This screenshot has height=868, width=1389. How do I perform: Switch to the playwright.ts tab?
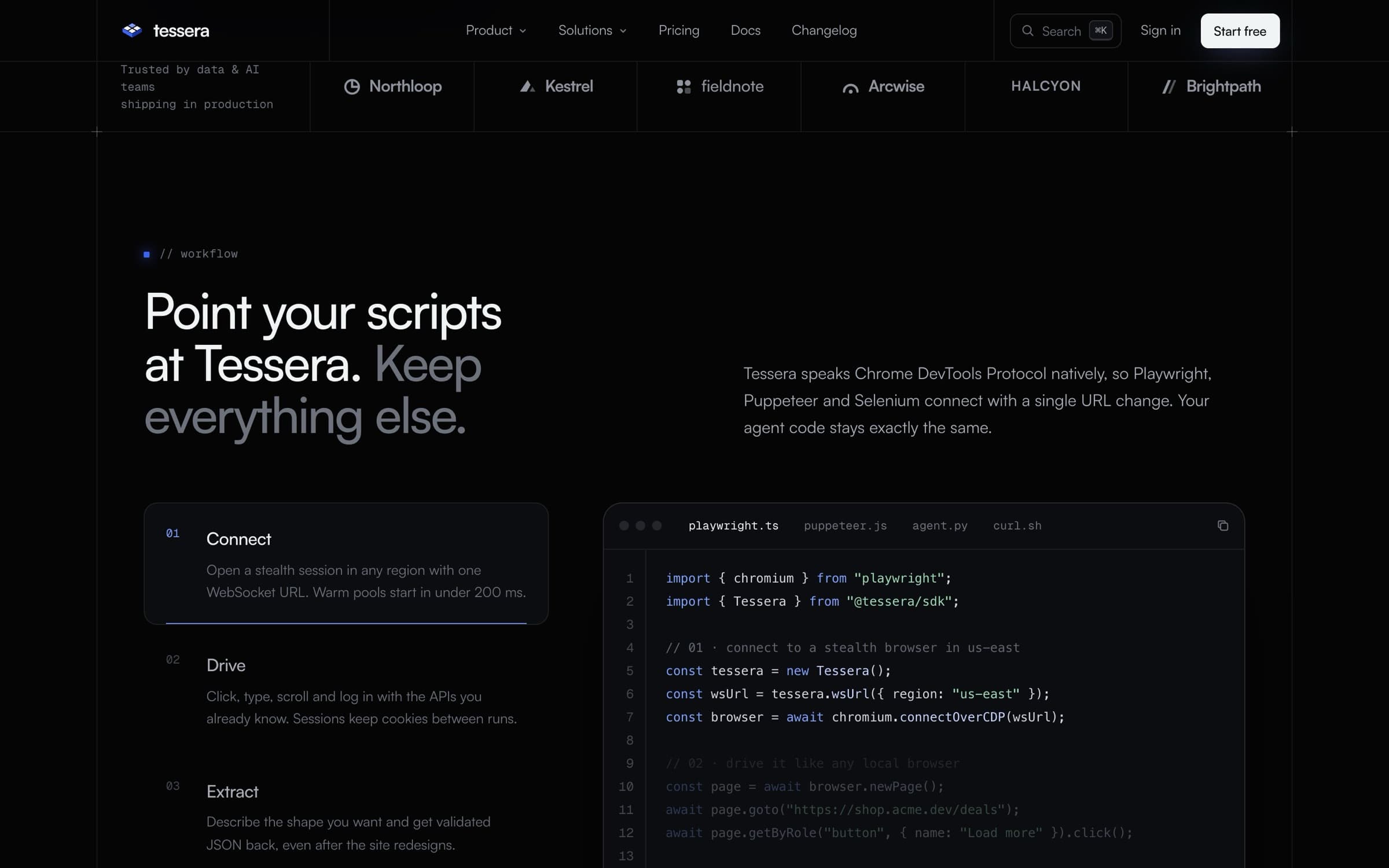733,525
